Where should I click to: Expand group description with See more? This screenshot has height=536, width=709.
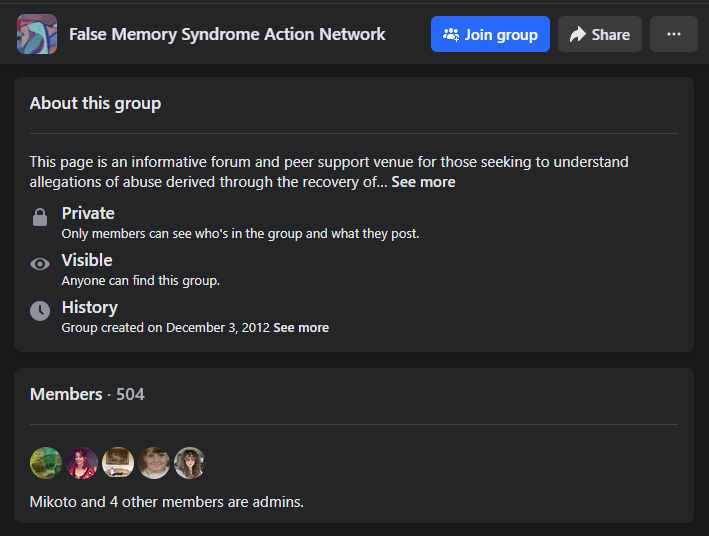tap(423, 182)
